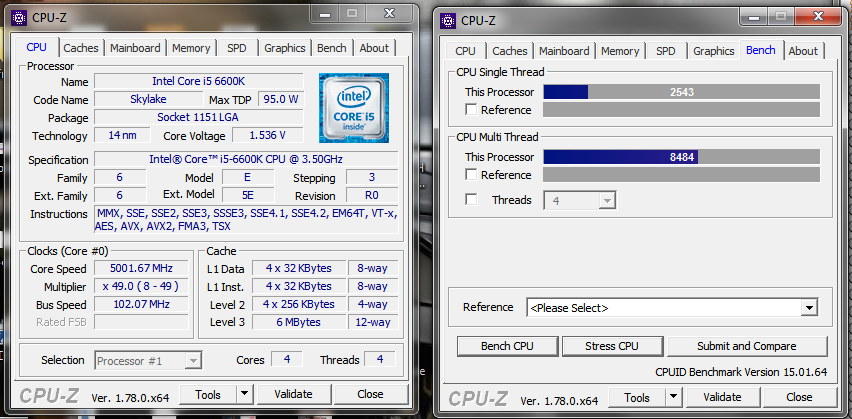
Task: Switch to CPU tab in right CPU-Z window
Action: [465, 51]
